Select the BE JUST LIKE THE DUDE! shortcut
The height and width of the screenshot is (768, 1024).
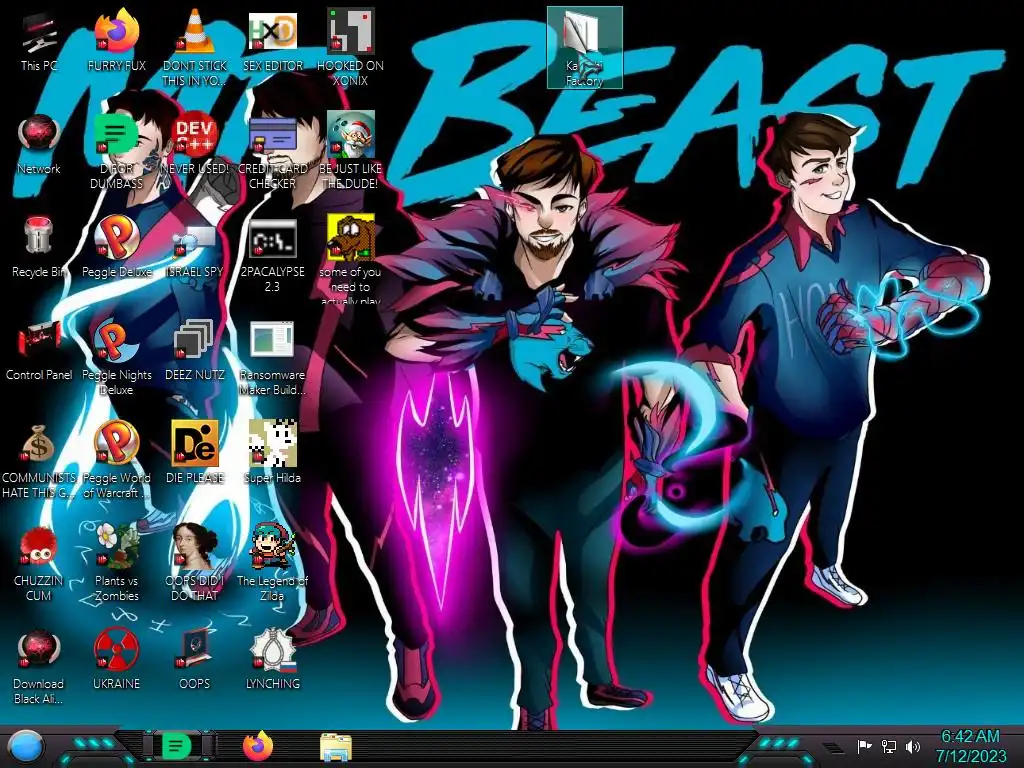coord(350,150)
